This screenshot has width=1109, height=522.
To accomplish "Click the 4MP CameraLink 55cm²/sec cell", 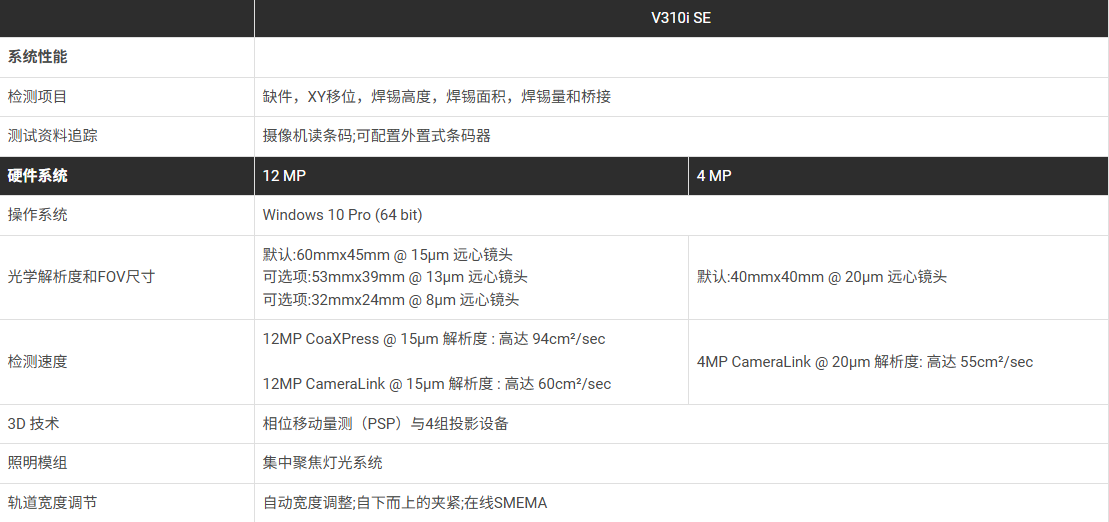I will 865,361.
